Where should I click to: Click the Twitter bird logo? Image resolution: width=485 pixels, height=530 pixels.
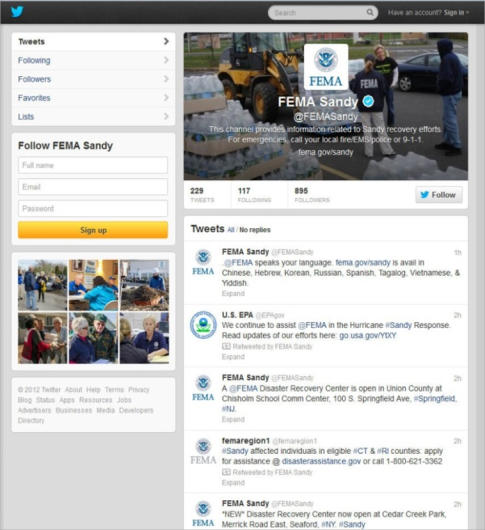click(x=17, y=11)
